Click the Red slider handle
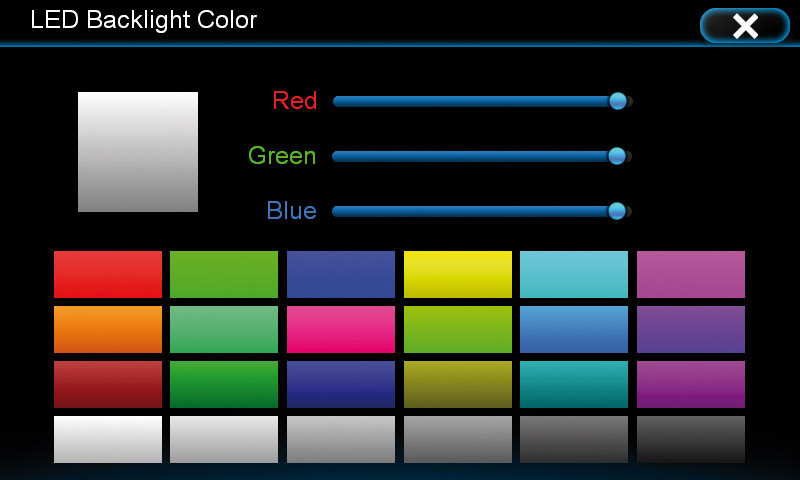This screenshot has height=480, width=800. tap(618, 101)
